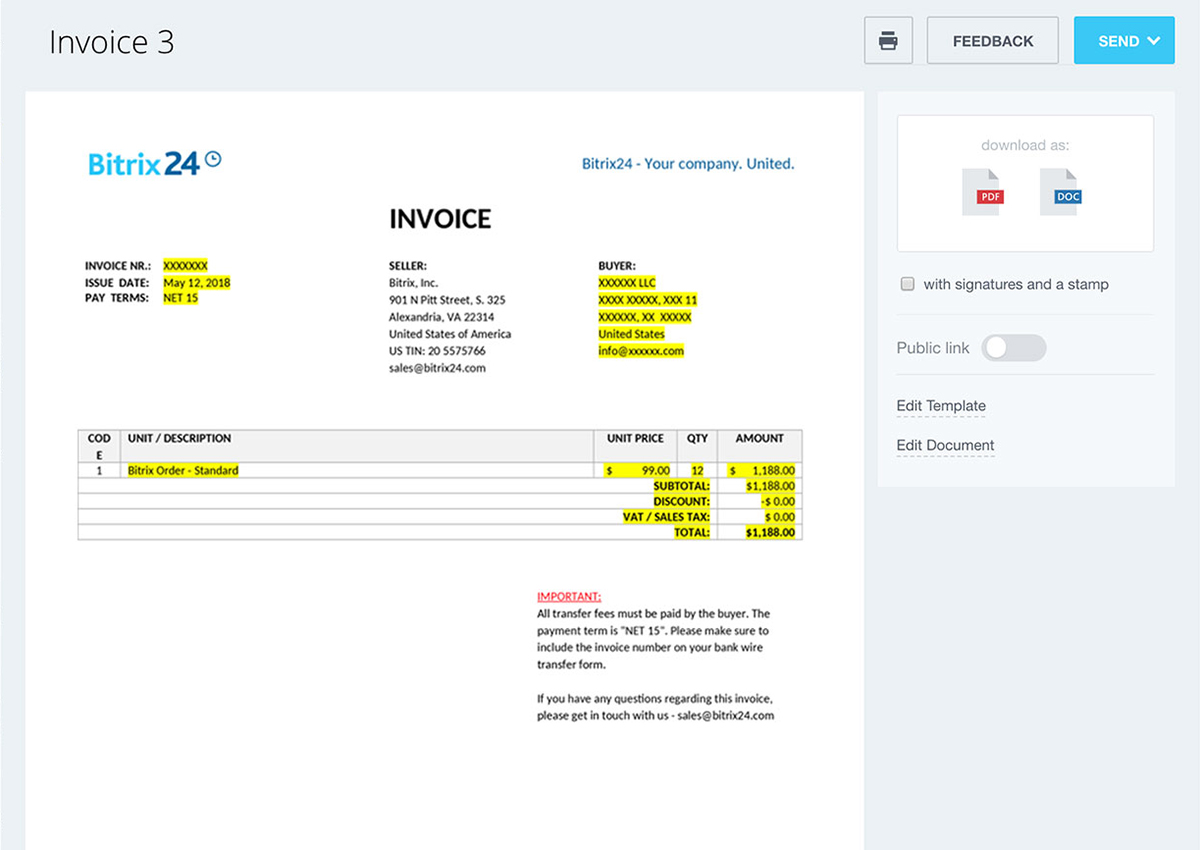
Task: Click seller email sales@bitrix24.com in header block
Action: tap(437, 368)
